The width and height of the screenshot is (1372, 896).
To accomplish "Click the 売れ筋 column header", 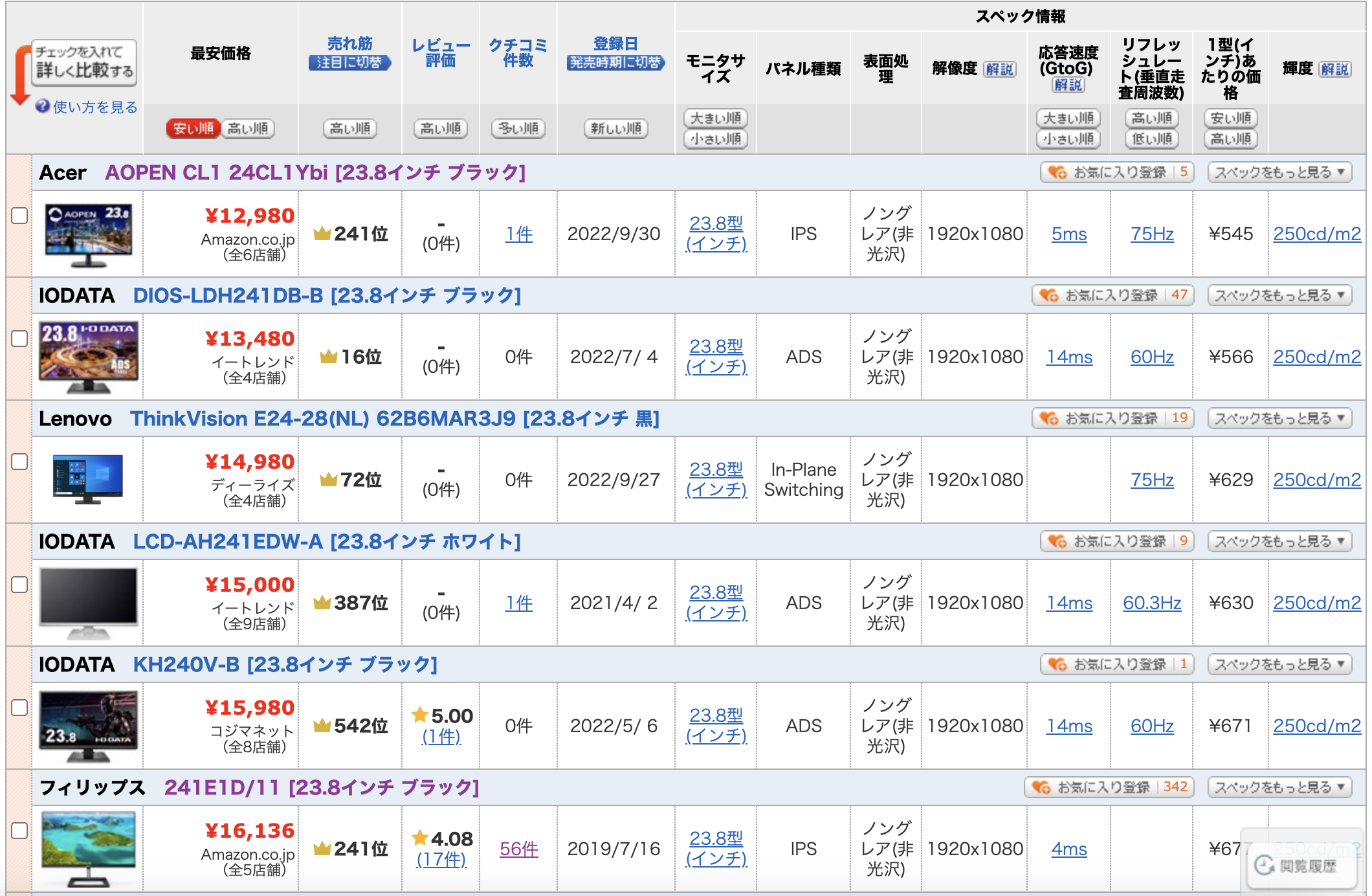I will pos(350,43).
